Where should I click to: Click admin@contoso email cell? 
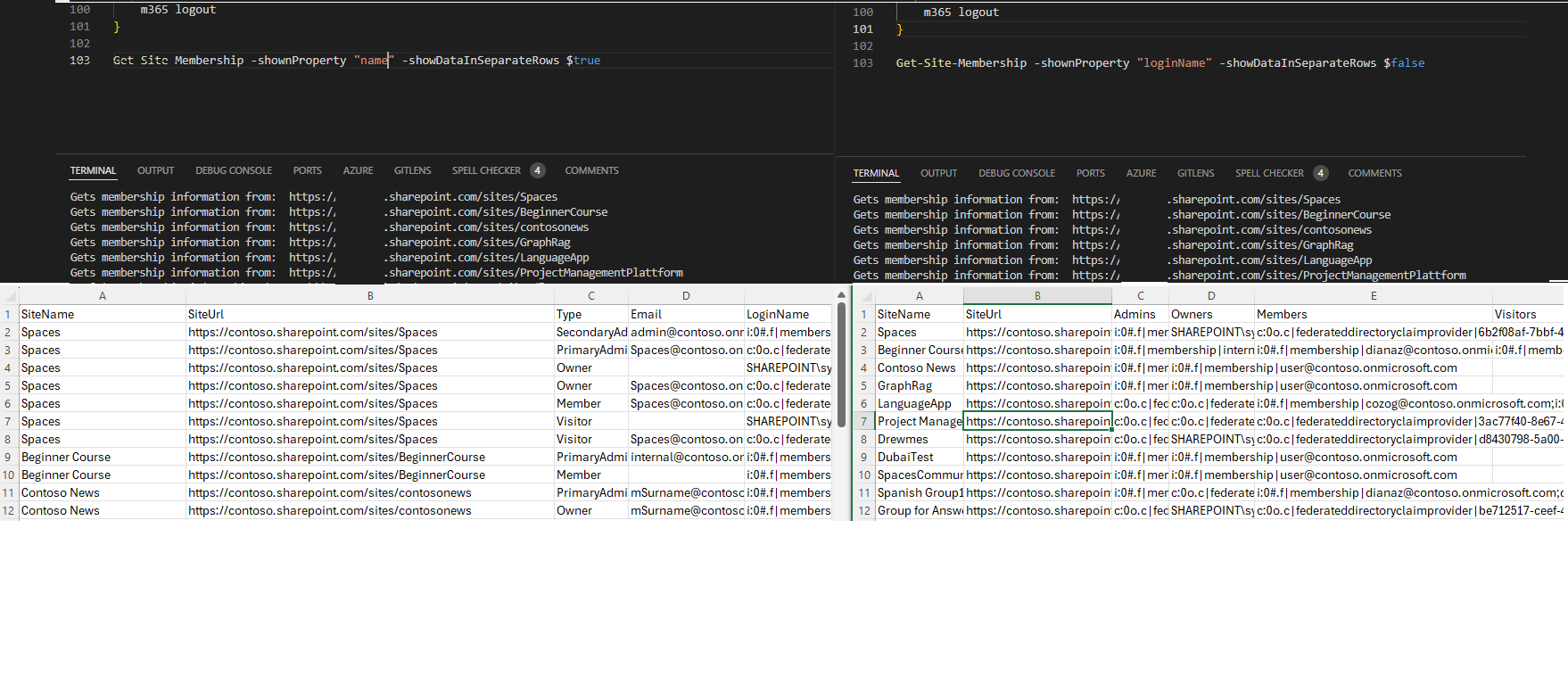point(686,332)
